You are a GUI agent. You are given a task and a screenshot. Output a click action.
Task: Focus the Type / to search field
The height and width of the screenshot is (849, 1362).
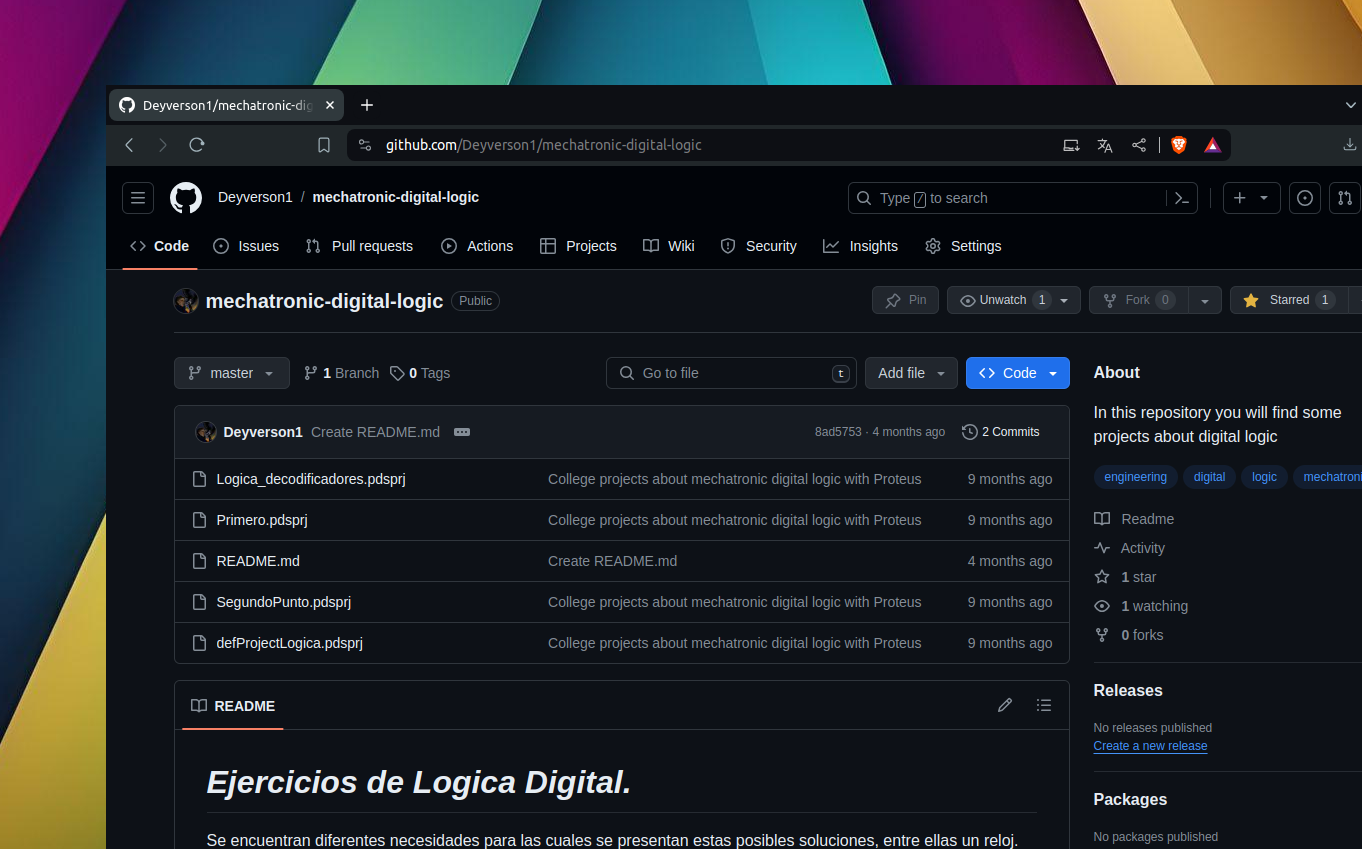pyautogui.click(x=1022, y=198)
